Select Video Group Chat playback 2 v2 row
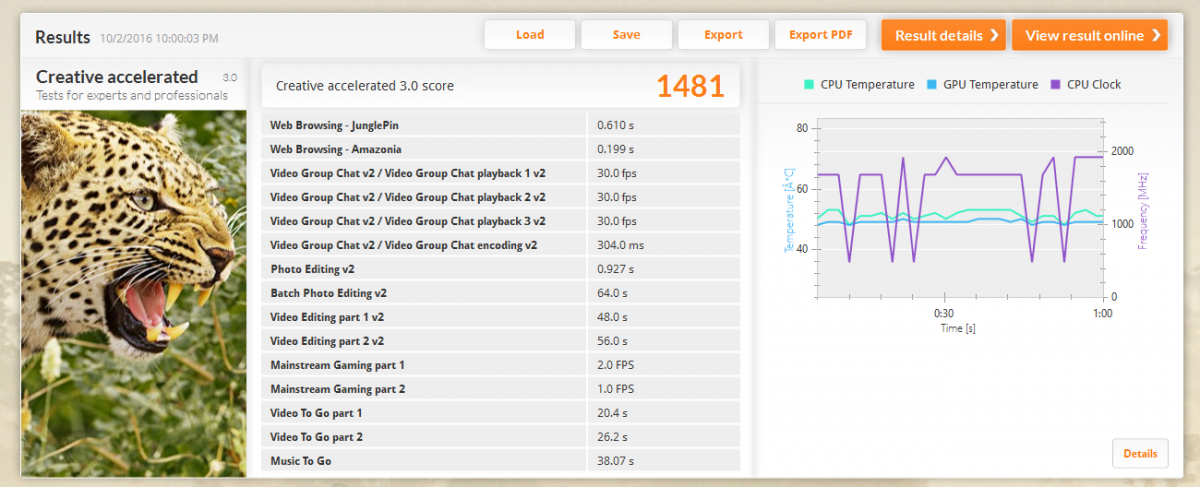Viewport: 1200px width, 487px height. (501, 197)
